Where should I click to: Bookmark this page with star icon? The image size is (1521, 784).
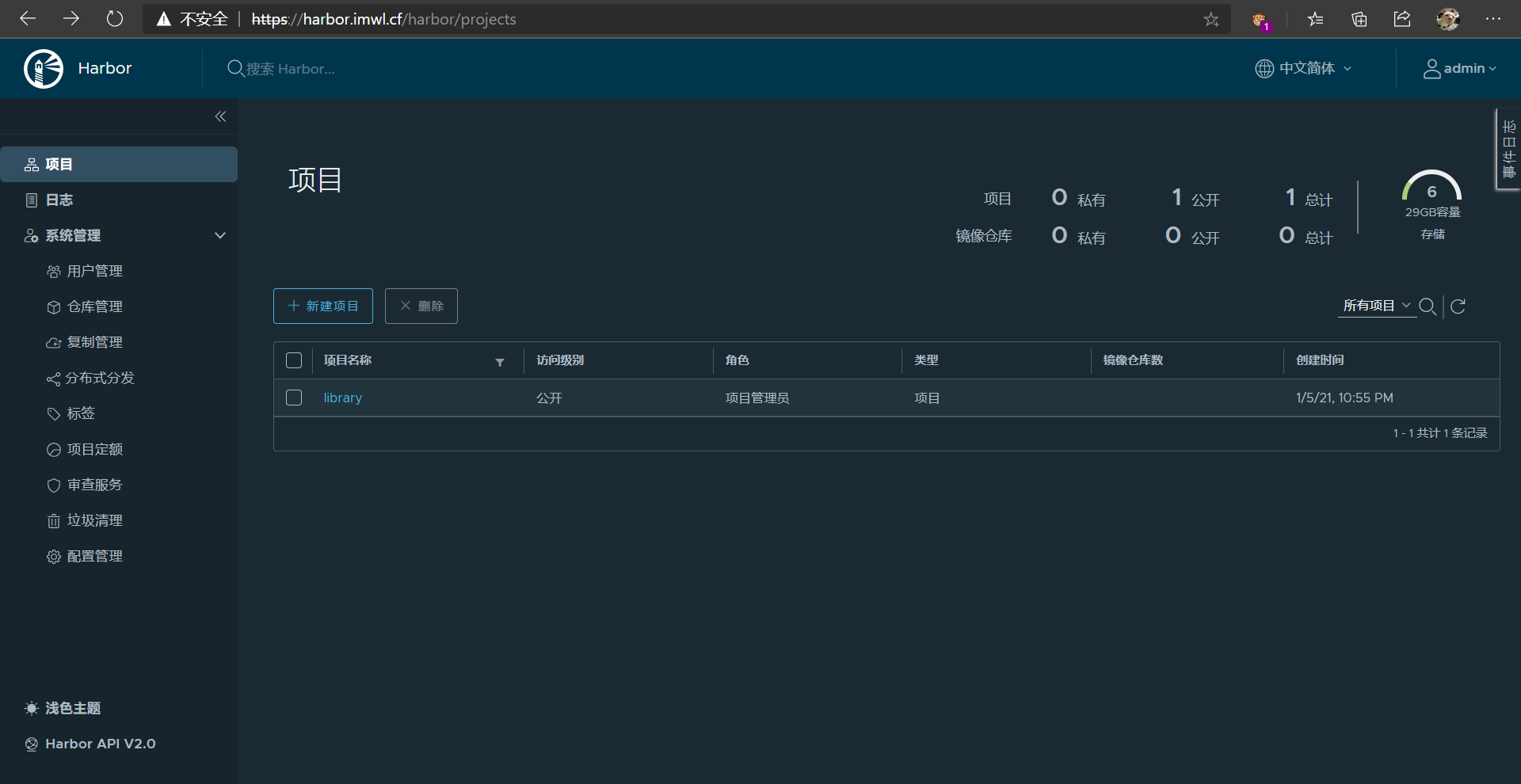[1211, 20]
